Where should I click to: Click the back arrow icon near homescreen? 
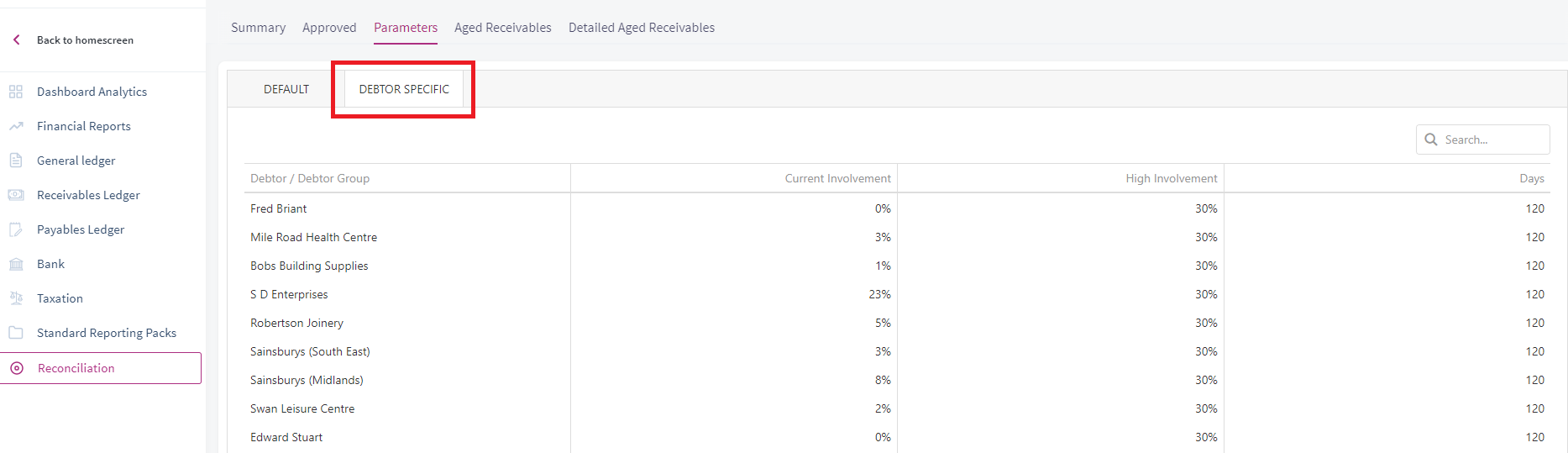coord(16,40)
